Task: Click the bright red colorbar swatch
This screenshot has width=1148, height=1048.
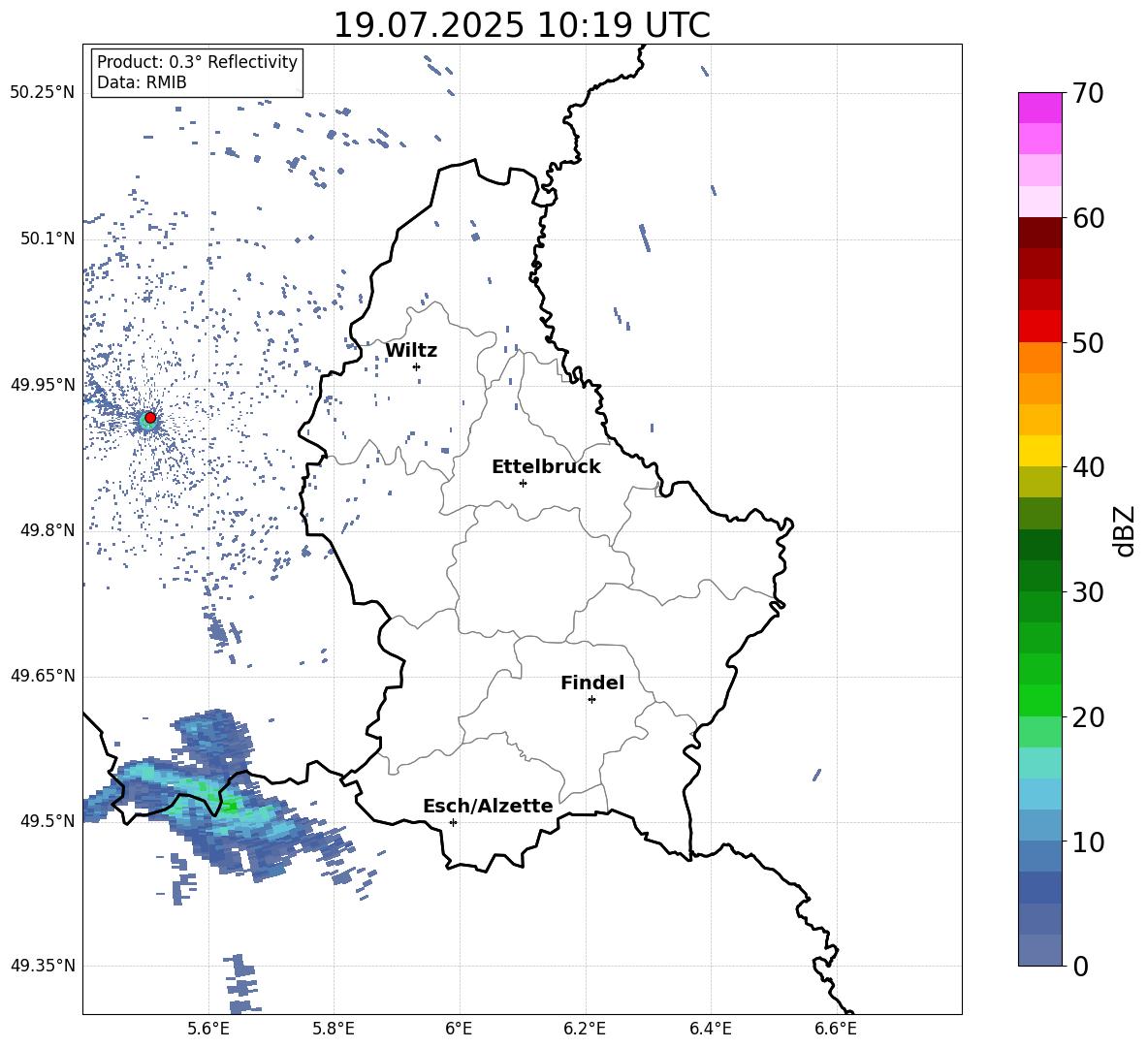Action: click(x=1040, y=327)
